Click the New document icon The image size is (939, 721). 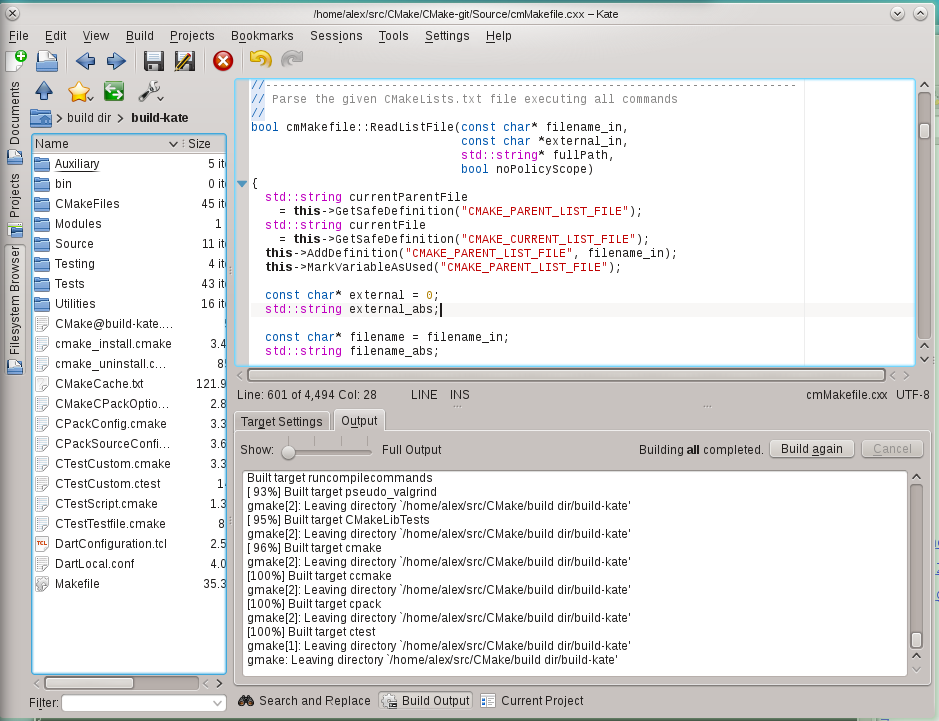coord(16,61)
